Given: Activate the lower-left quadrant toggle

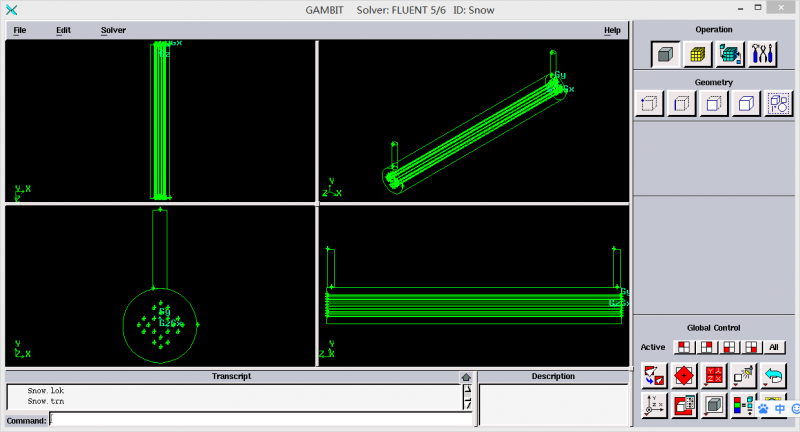Looking at the screenshot, I should (x=729, y=347).
